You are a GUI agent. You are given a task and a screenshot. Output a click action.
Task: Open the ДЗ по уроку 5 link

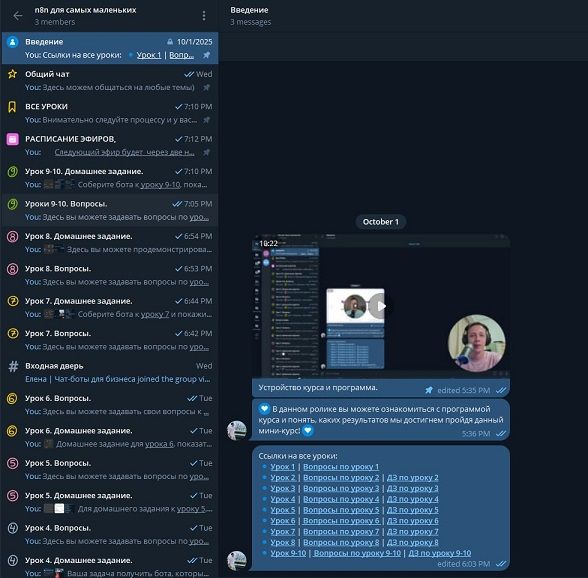(x=412, y=510)
